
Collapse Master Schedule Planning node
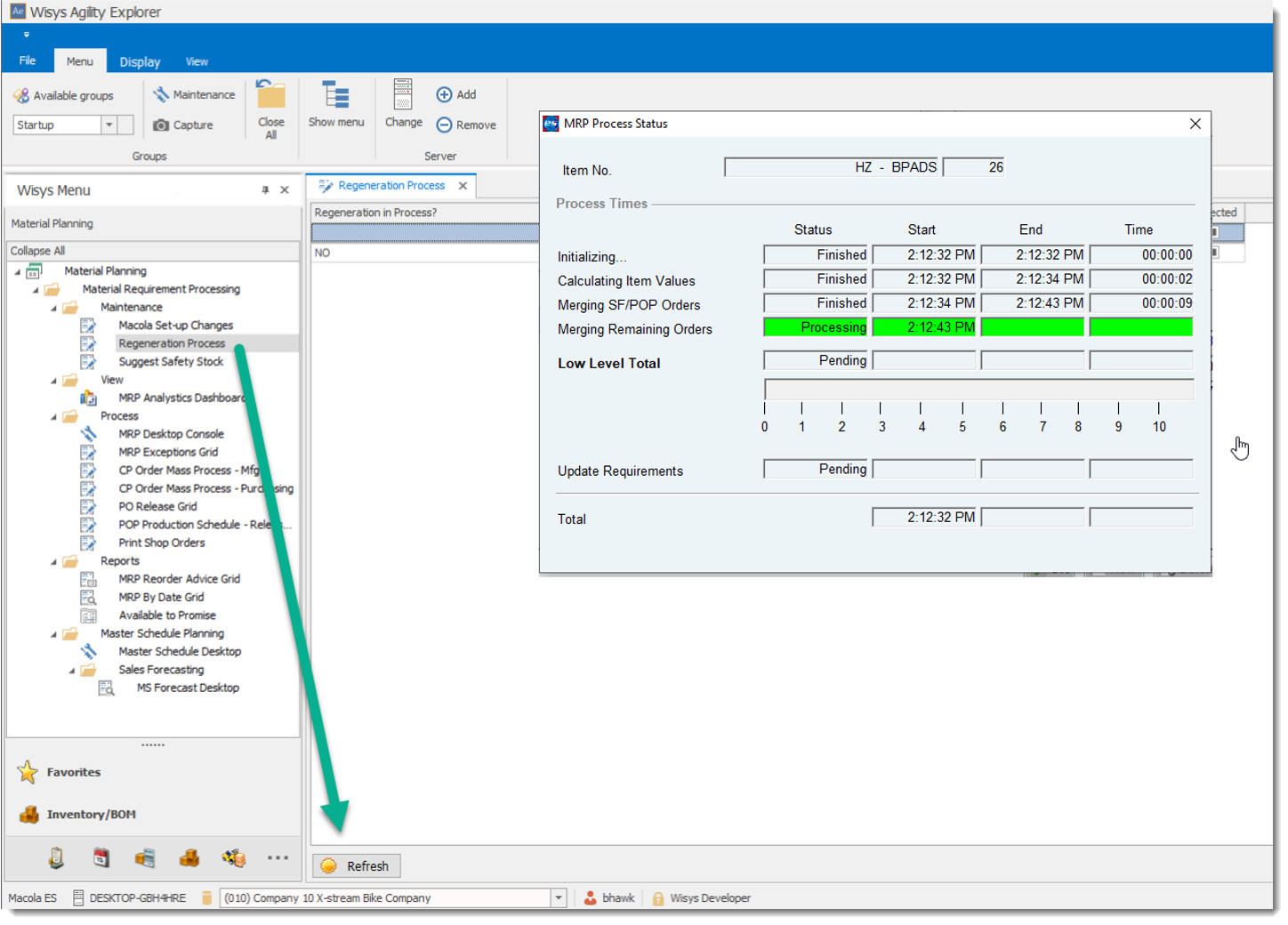[53, 634]
